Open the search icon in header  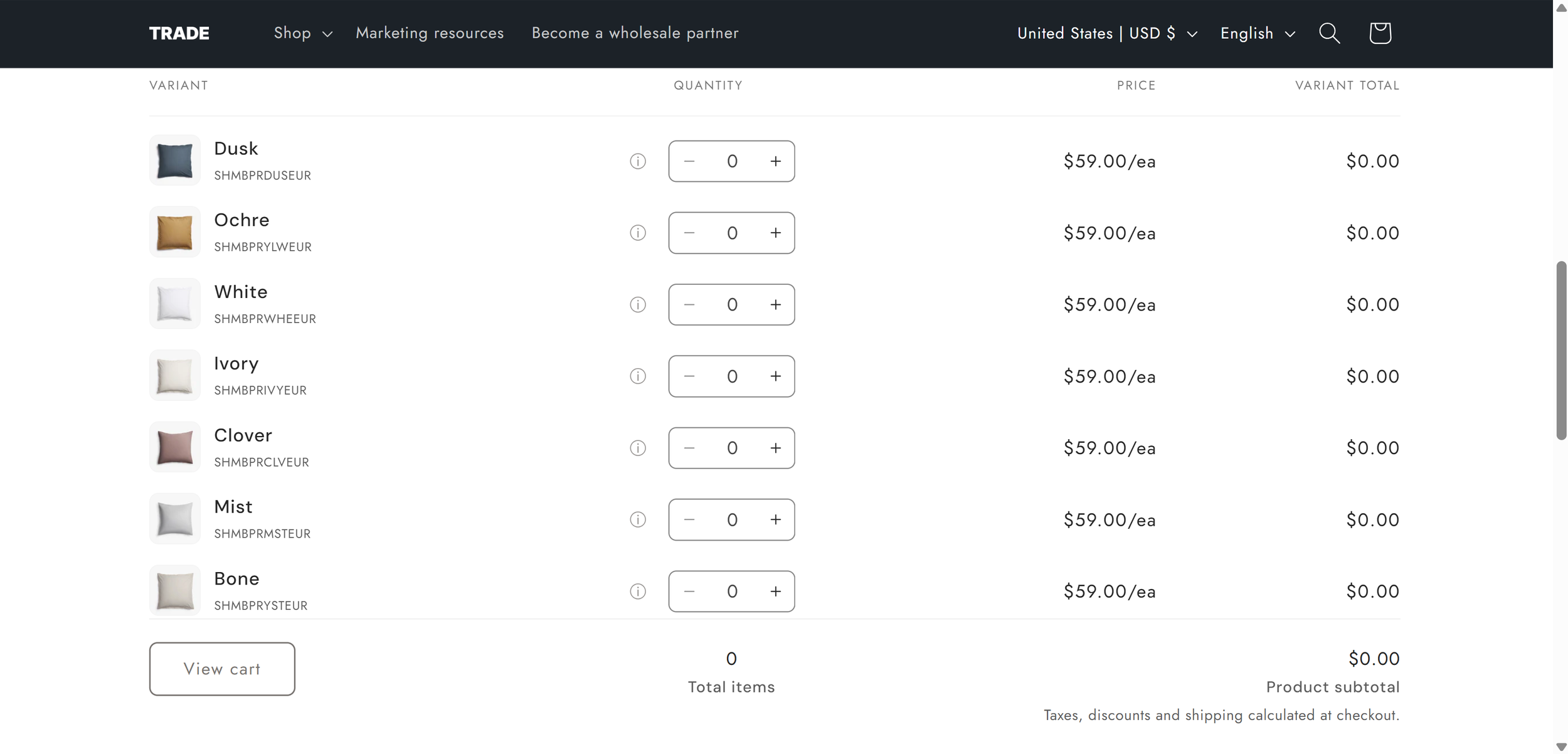1329,33
